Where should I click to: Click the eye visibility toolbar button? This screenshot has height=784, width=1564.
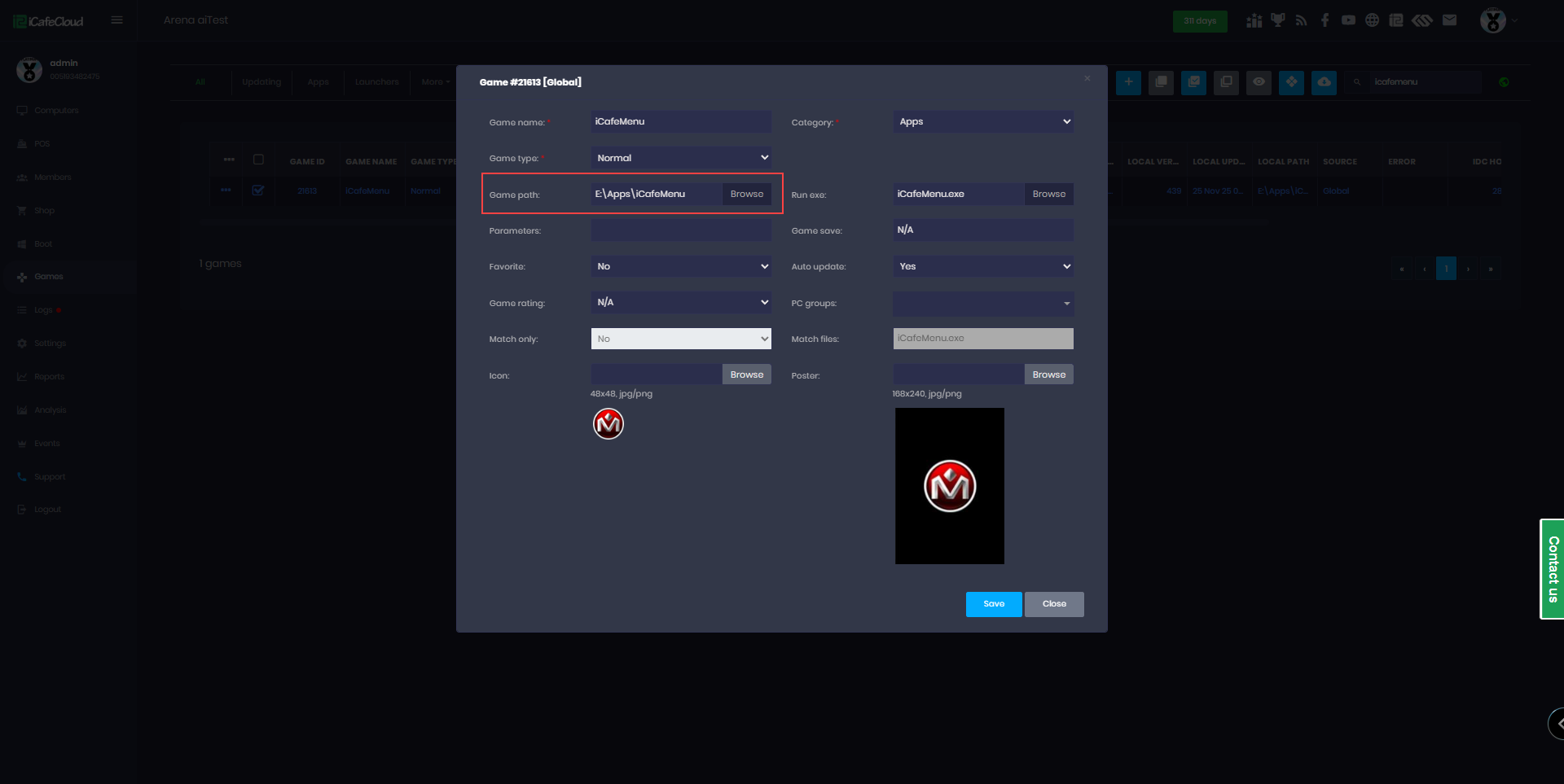(x=1259, y=82)
